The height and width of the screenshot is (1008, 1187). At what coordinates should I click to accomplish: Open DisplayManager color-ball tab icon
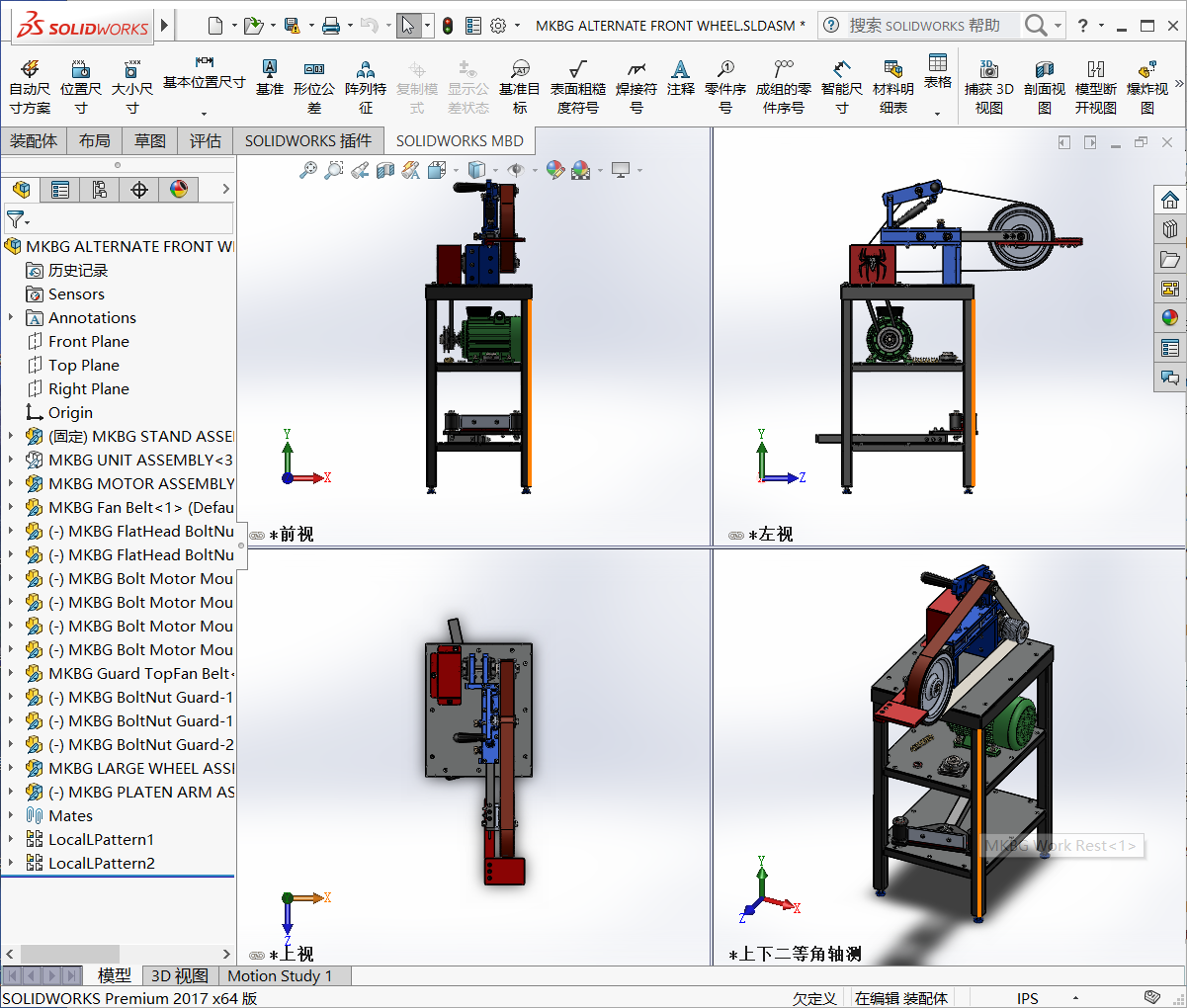click(179, 189)
